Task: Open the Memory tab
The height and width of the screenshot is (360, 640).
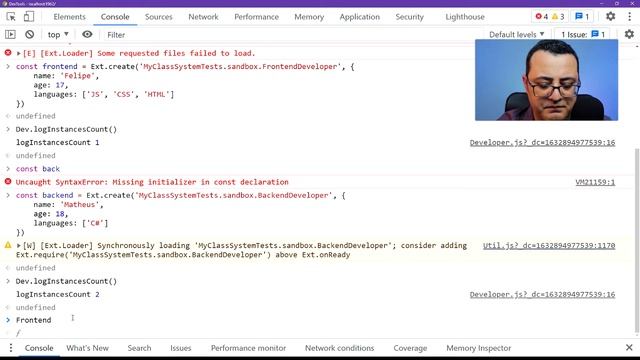Action: 309,17
